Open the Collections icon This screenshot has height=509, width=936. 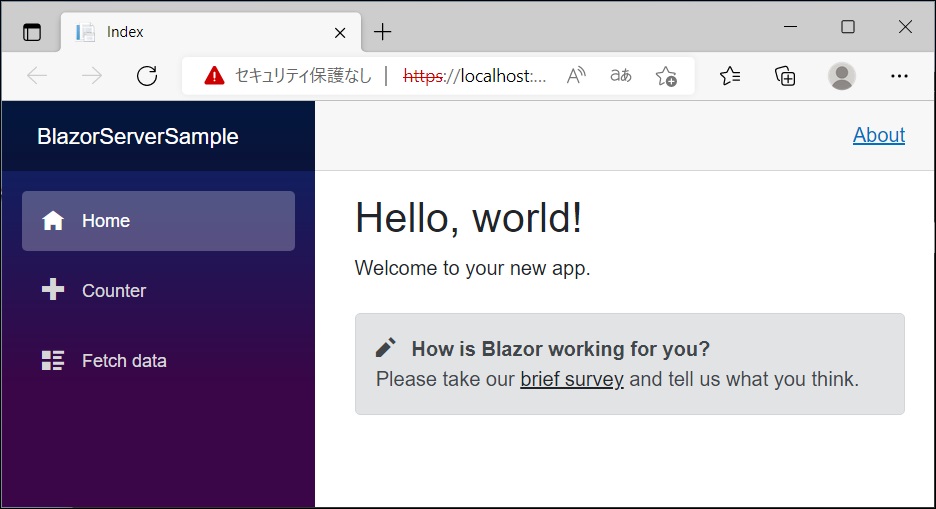785,76
